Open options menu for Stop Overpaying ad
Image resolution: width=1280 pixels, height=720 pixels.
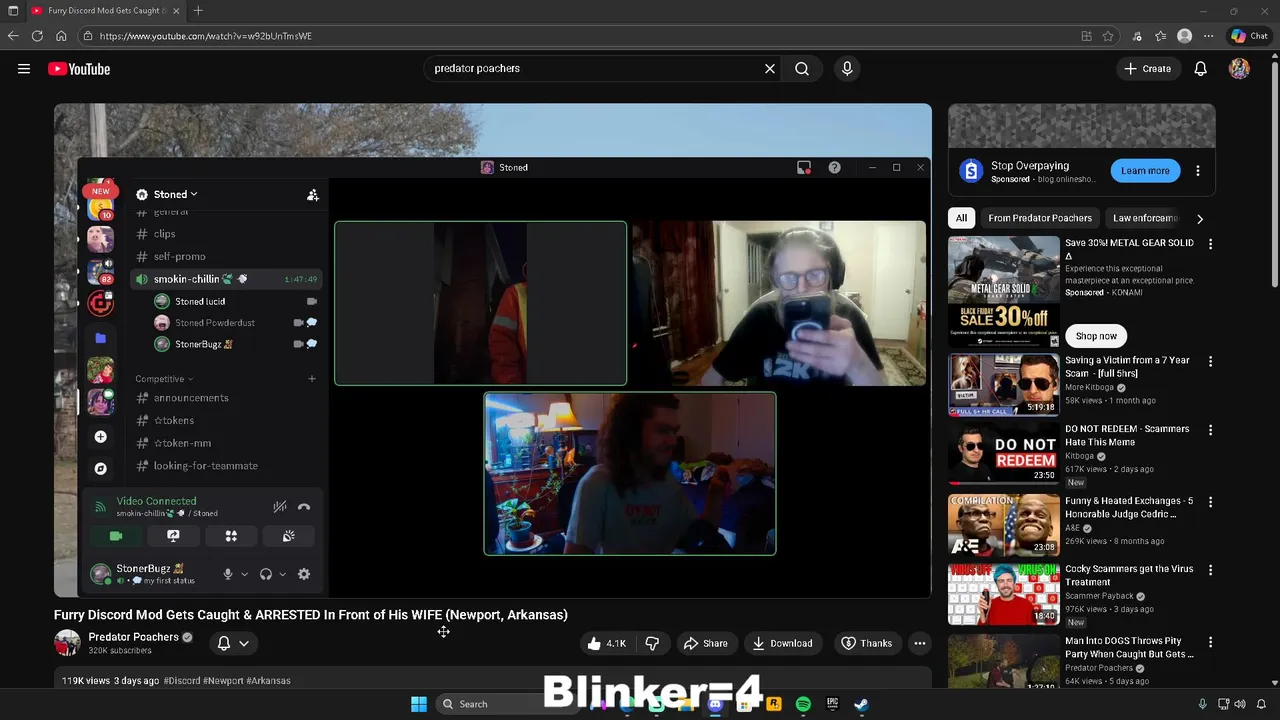[x=1198, y=171]
